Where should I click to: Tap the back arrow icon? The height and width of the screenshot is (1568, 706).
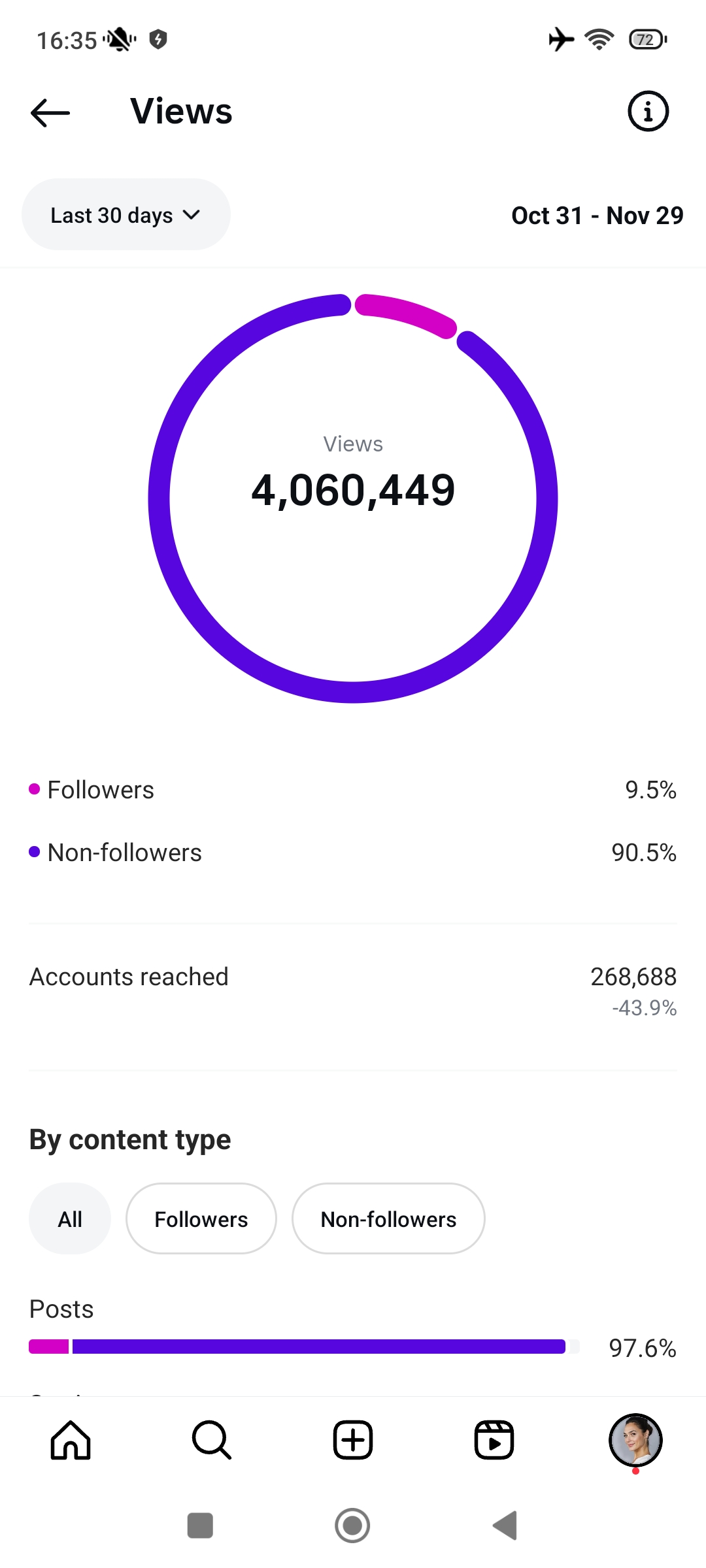coord(50,112)
